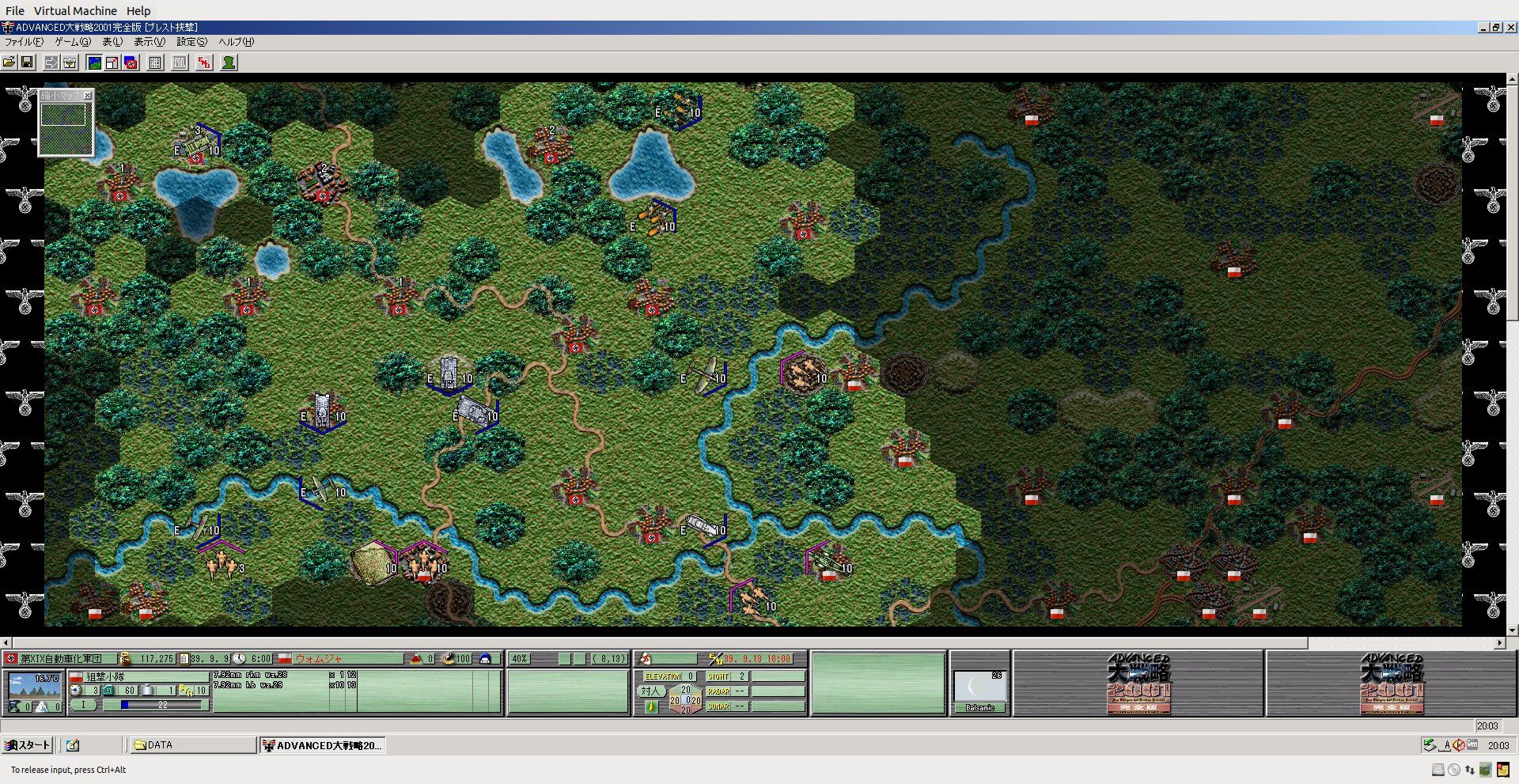Image resolution: width=1519 pixels, height=784 pixels.
Task: Open the 設定(S) menu
Action: [192, 42]
